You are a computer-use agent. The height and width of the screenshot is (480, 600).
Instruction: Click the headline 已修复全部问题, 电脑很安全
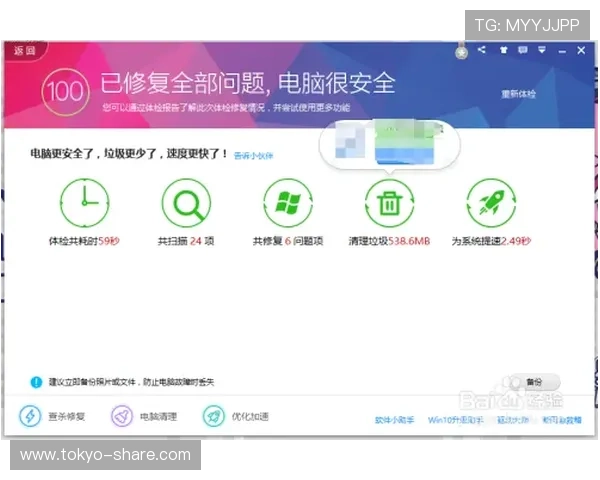tap(248, 83)
